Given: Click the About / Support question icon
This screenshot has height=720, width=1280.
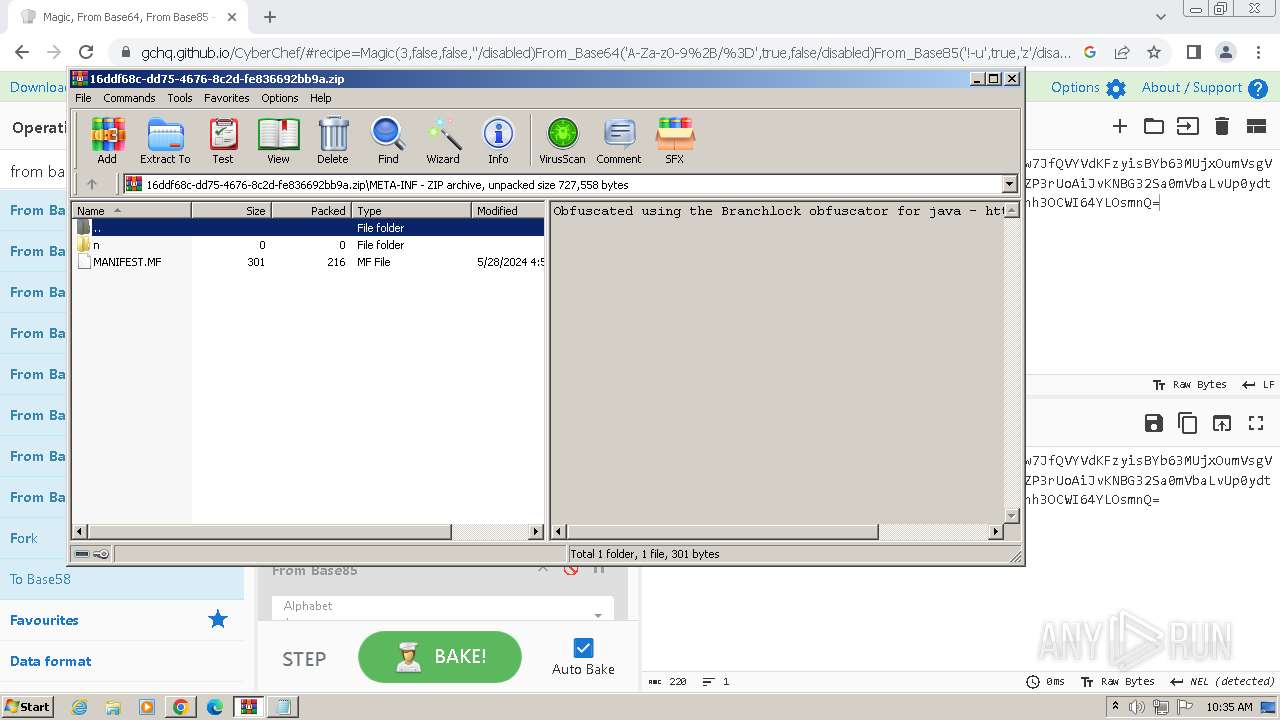Looking at the screenshot, I should 1258,88.
